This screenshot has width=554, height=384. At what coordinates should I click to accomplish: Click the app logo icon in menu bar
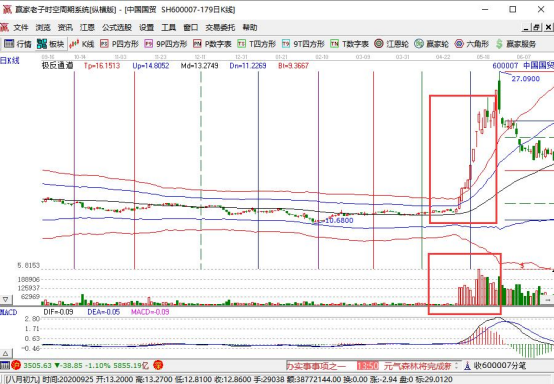[4, 28]
